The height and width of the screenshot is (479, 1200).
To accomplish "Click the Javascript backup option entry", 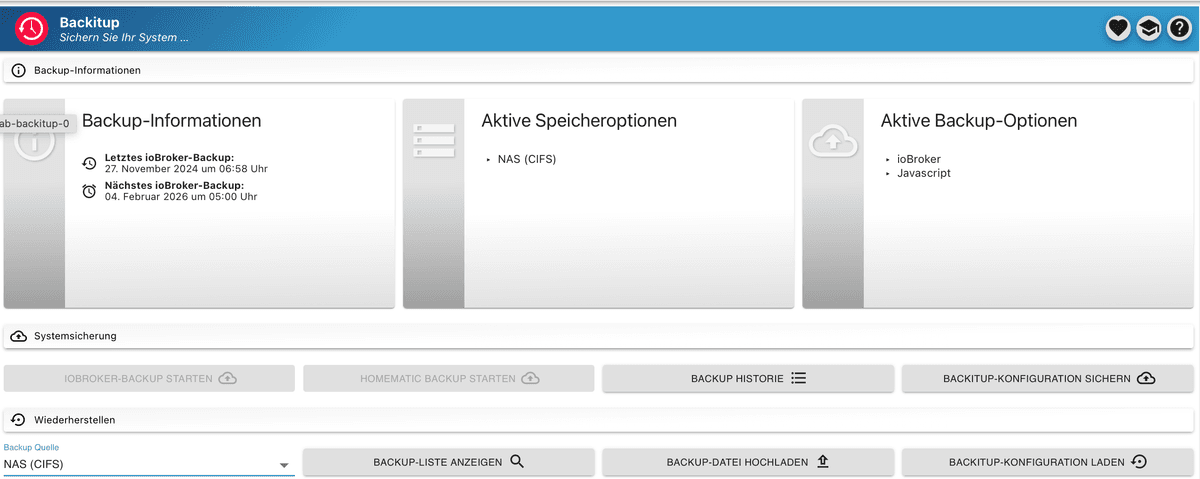I will 923,173.
